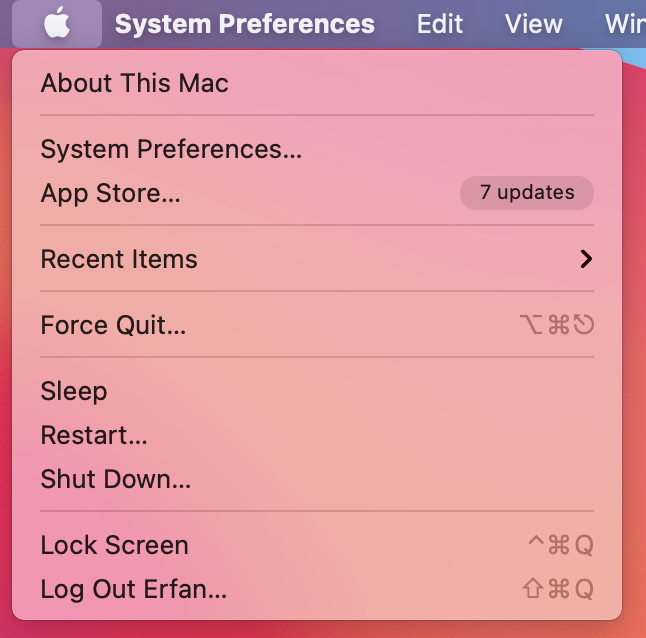Select Restart… from the Apple menu
This screenshot has width=646, height=638.
tap(93, 435)
